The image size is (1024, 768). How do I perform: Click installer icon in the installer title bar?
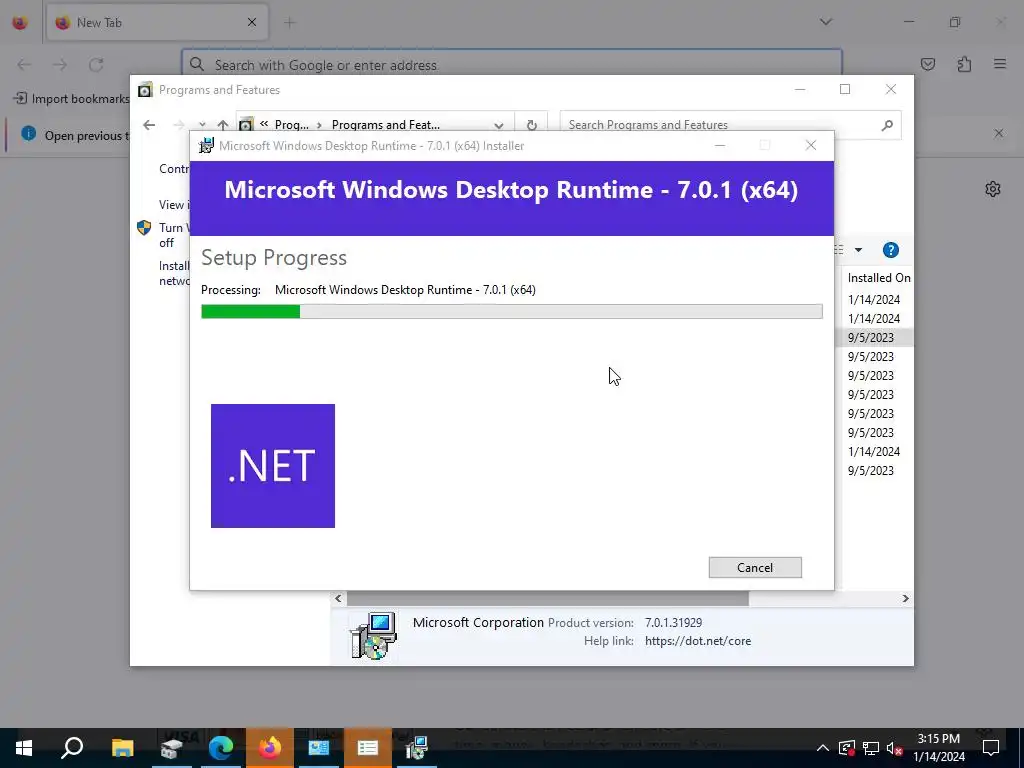click(206, 146)
